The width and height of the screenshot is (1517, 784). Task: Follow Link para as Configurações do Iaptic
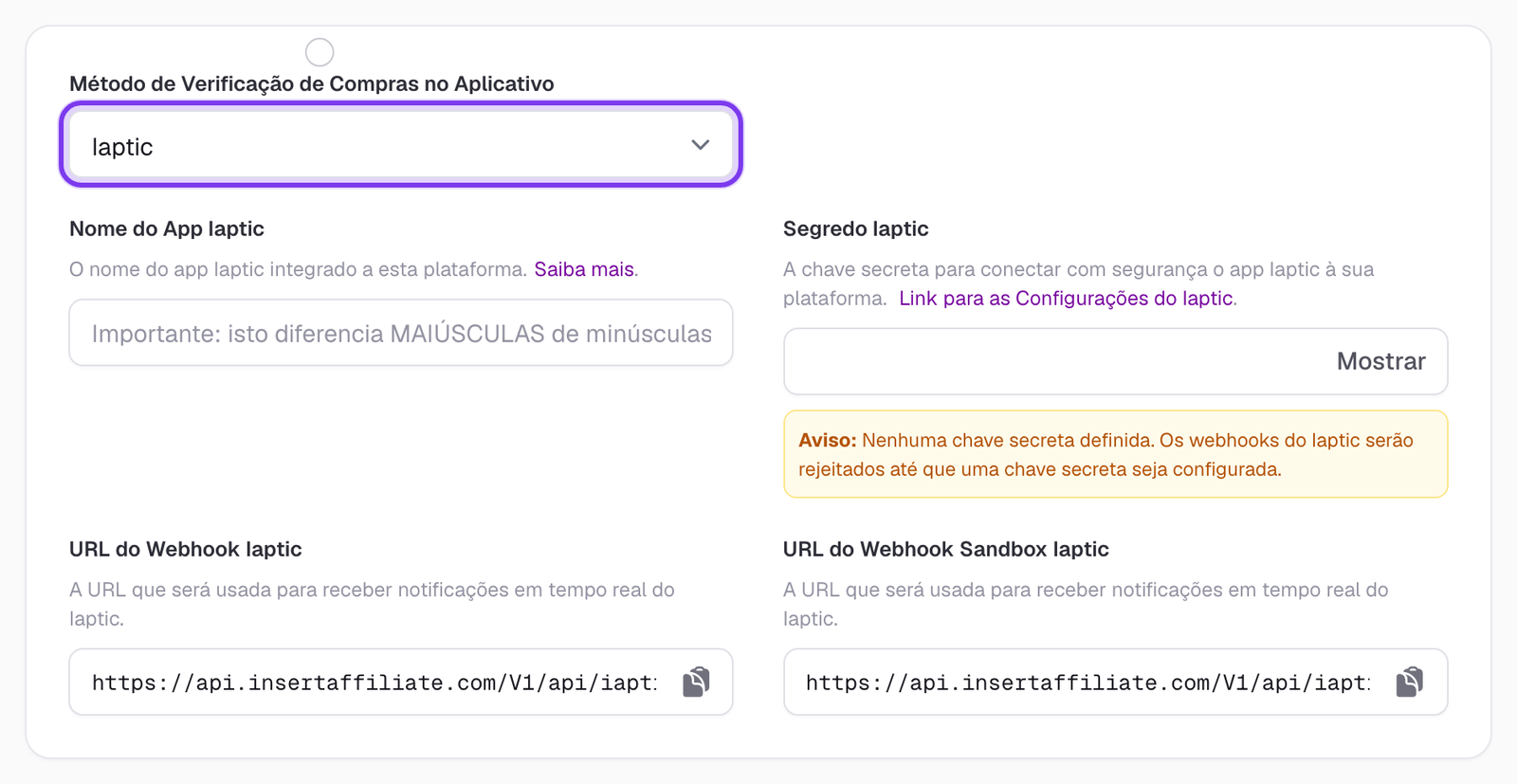(1066, 298)
